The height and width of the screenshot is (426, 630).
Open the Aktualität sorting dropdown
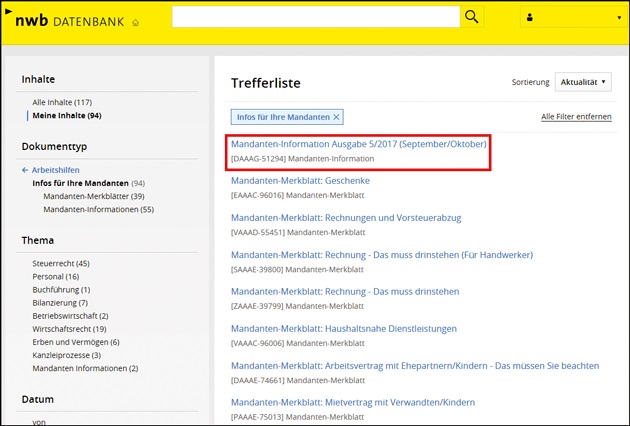click(x=583, y=82)
